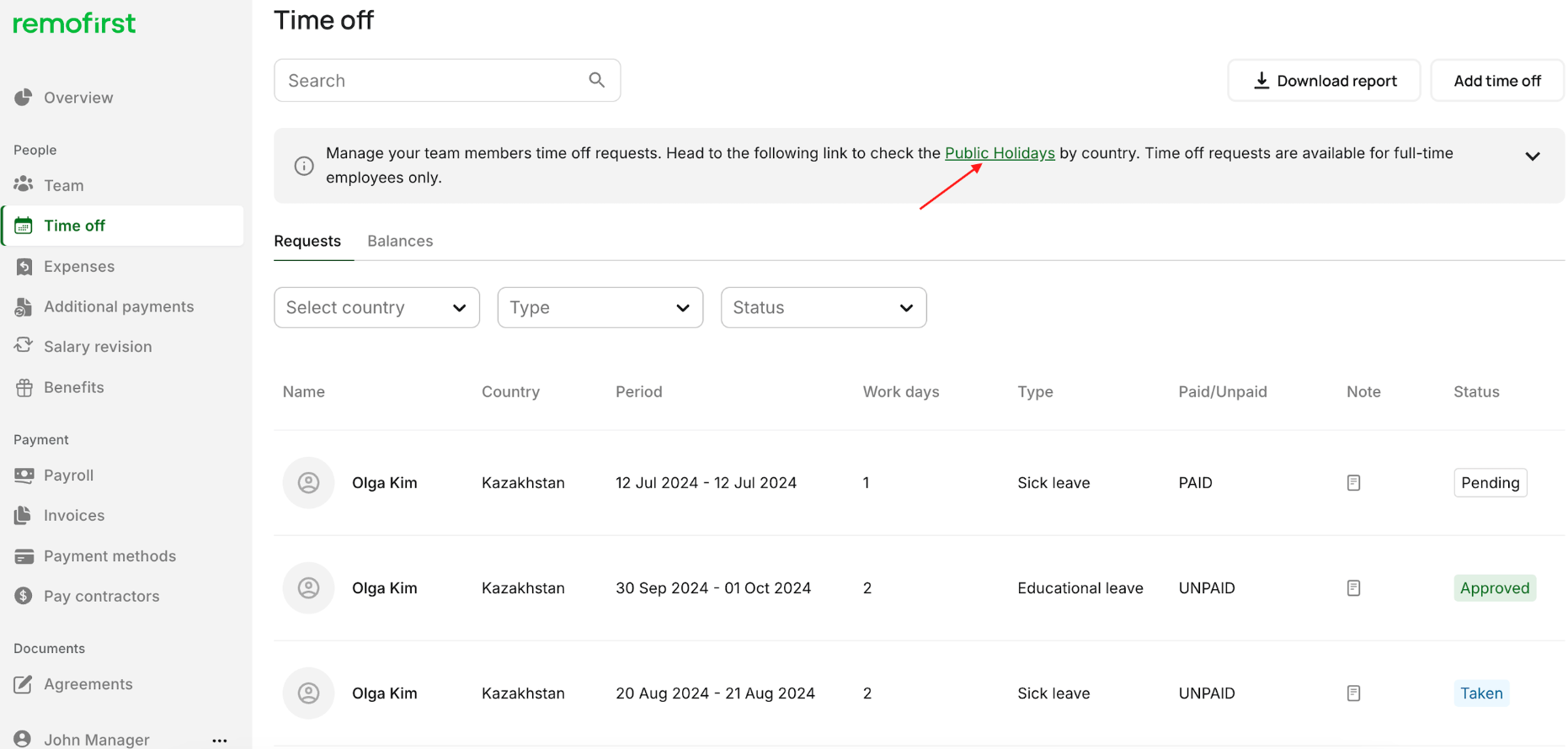Click the Team people icon
The image size is (1568, 749).
[24, 184]
